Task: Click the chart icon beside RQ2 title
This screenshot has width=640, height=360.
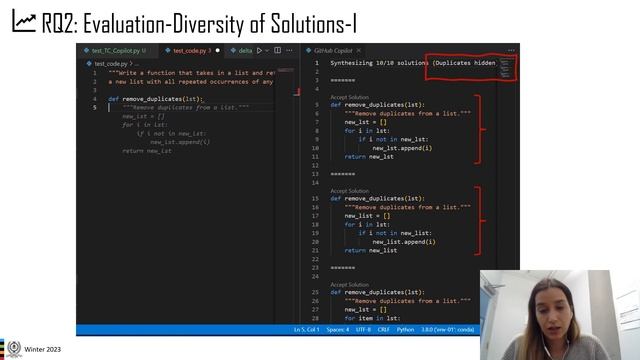Action: click(24, 21)
